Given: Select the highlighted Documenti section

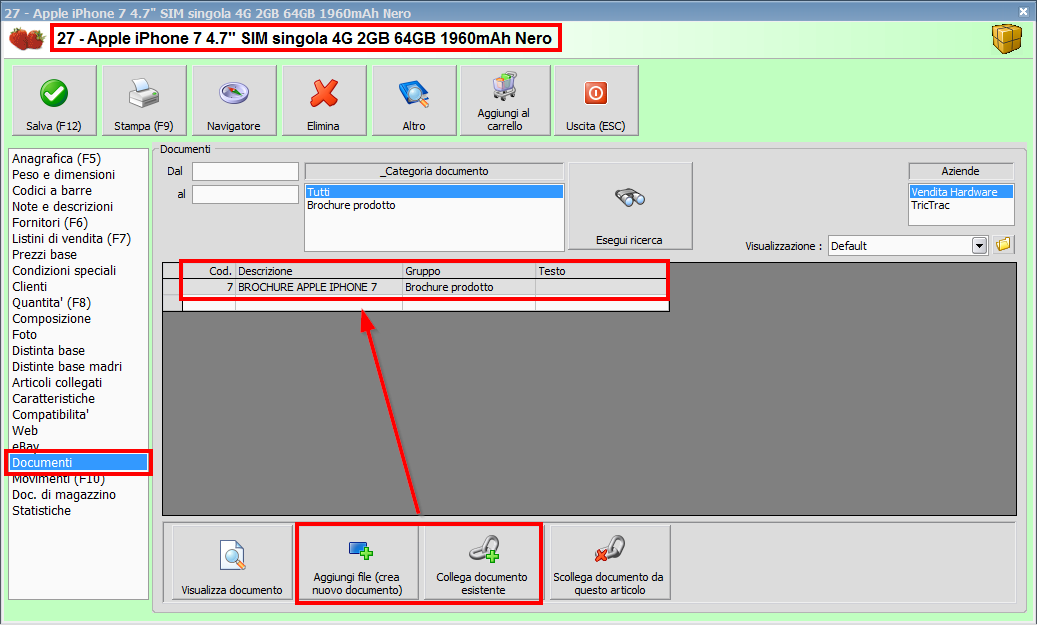Looking at the screenshot, I should tap(79, 462).
